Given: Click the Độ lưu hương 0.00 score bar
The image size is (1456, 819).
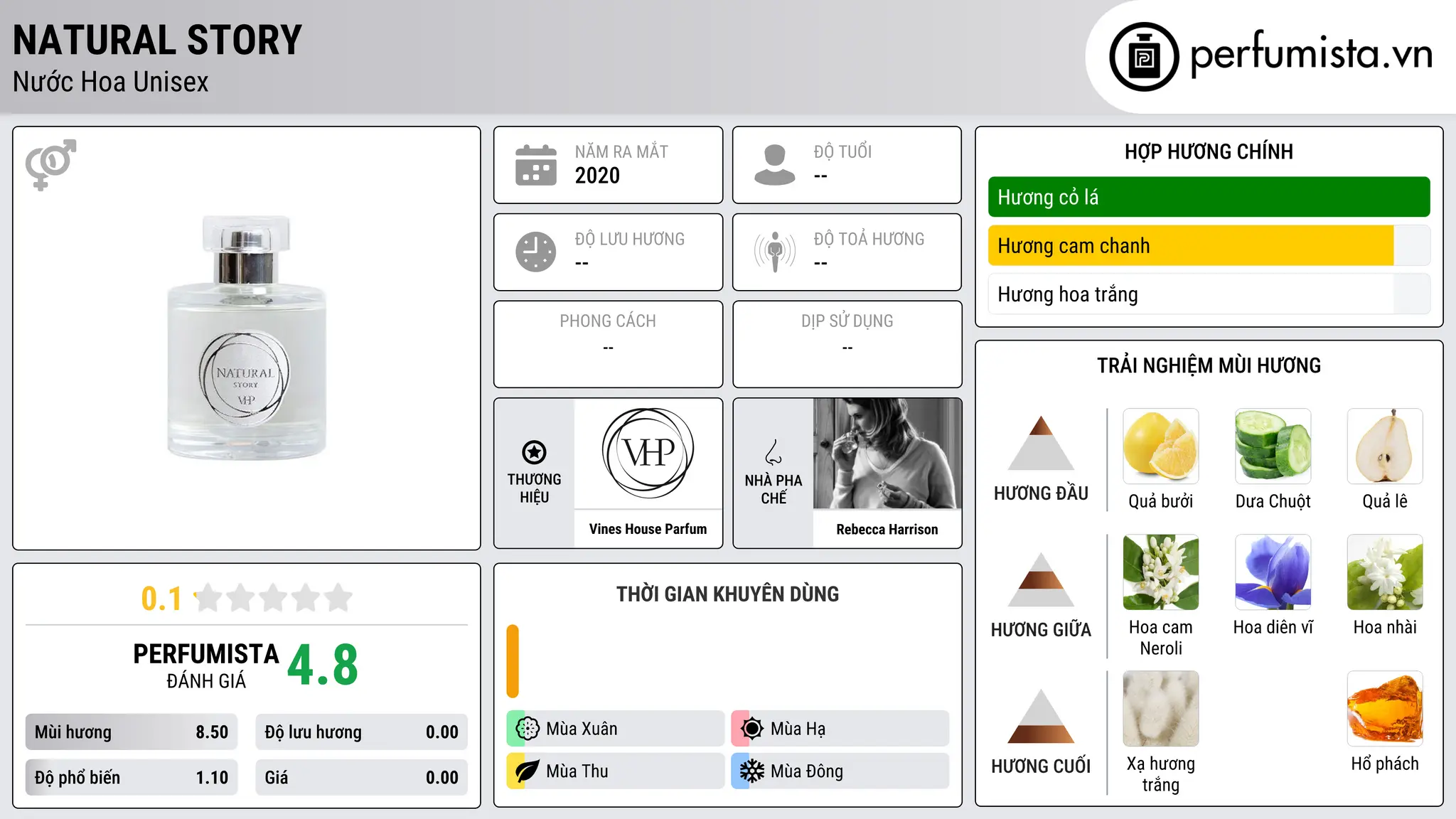Looking at the screenshot, I should [x=361, y=732].
